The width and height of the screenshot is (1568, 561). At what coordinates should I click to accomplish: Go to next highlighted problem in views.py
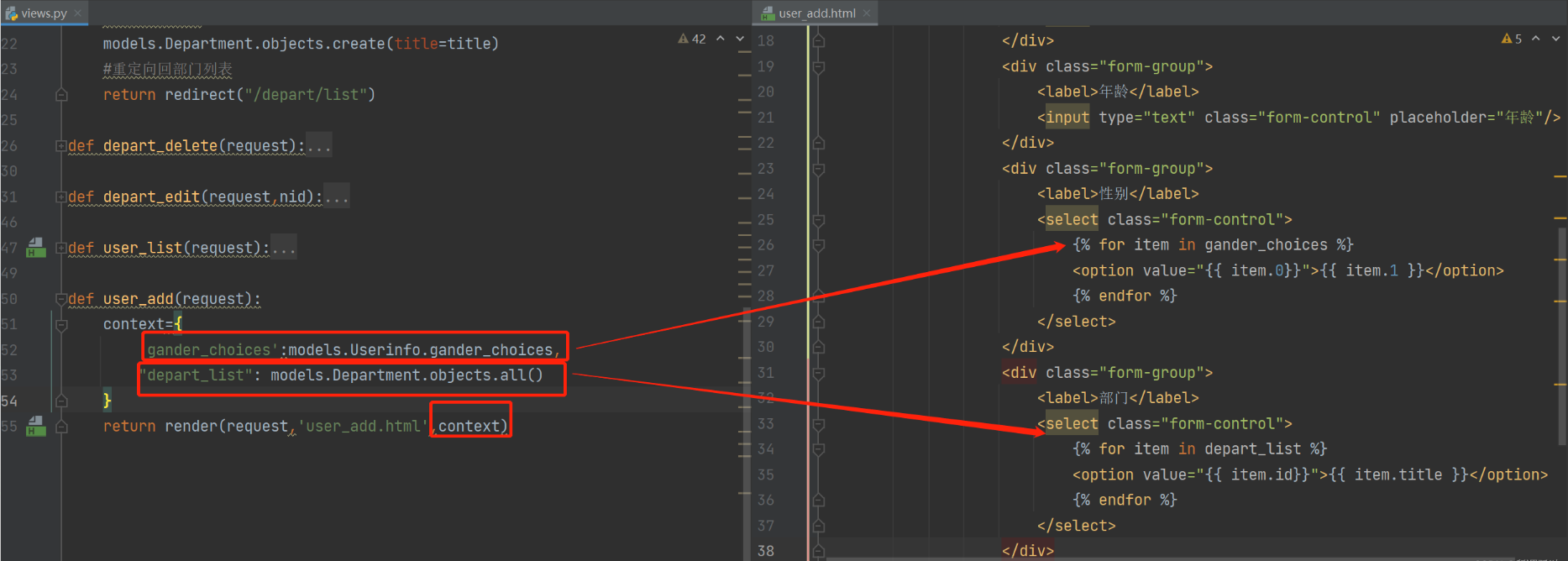pos(740,39)
